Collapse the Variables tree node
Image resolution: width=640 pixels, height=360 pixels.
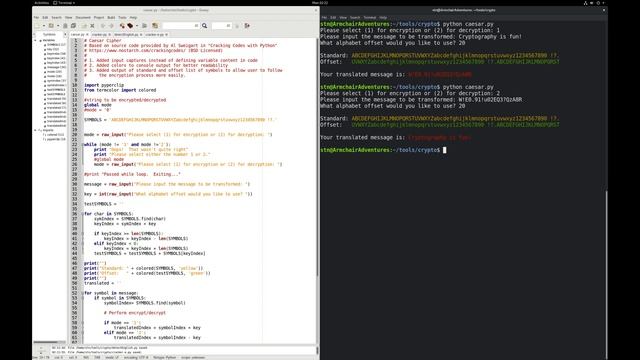36,40
